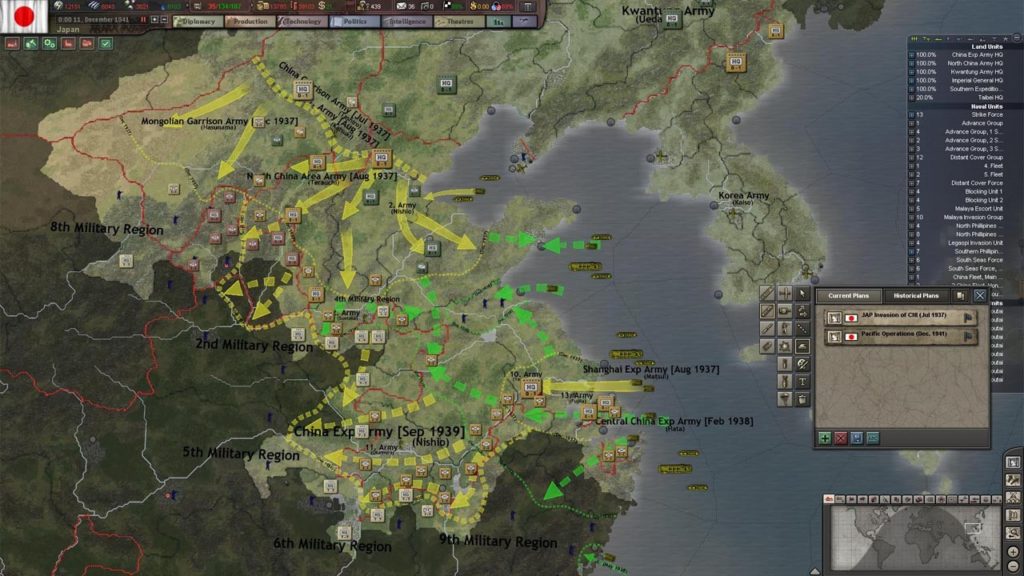Increase game speed with plus button
Screen dimensions: 1024x576
pyautogui.click(x=155, y=20)
